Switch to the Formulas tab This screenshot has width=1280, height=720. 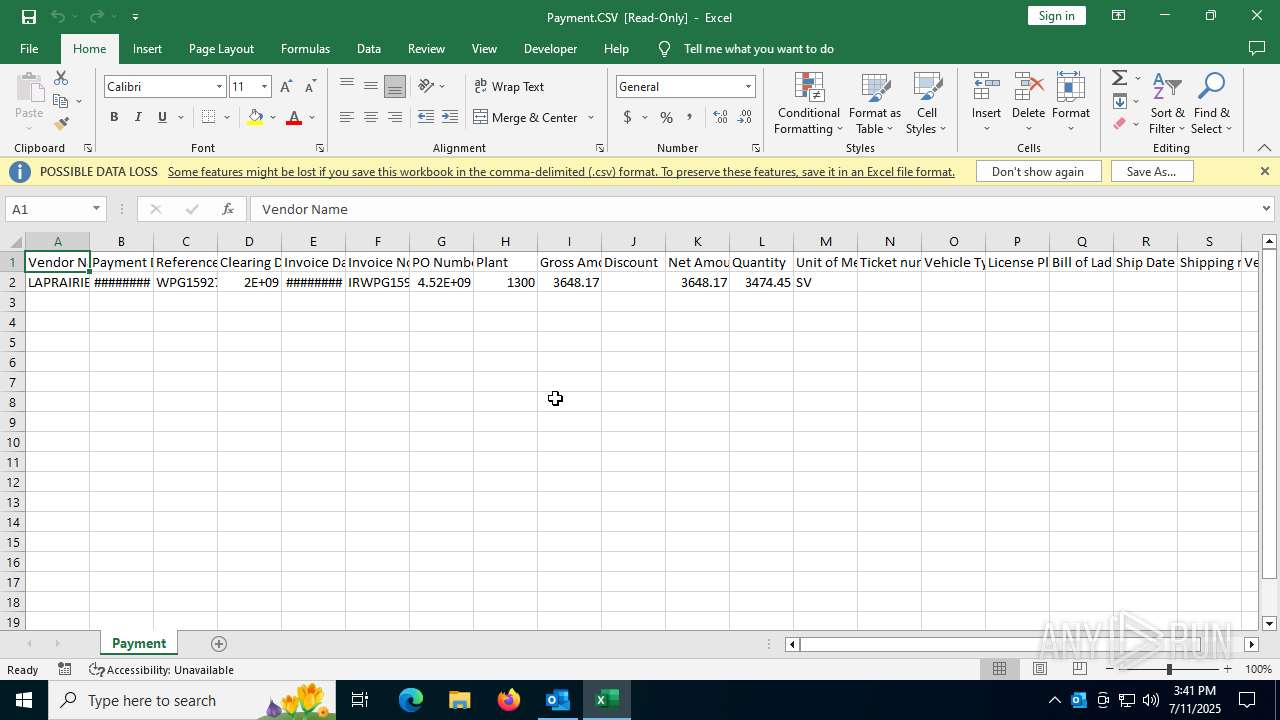coord(305,49)
